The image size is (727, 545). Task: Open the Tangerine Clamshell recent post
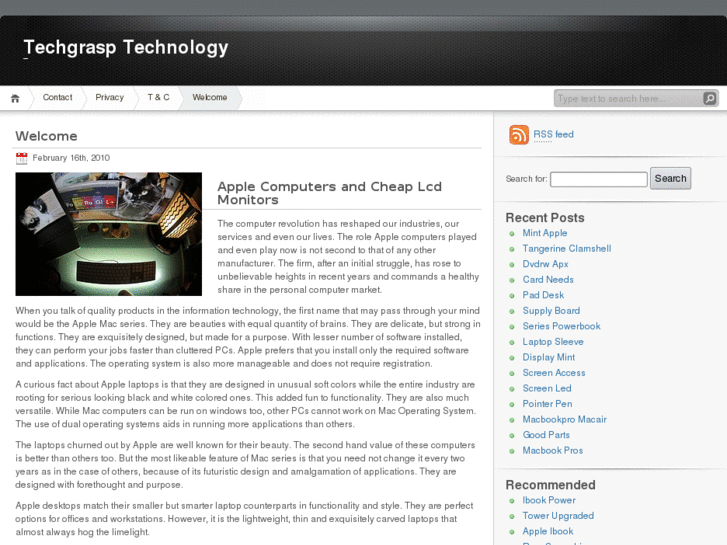567,249
